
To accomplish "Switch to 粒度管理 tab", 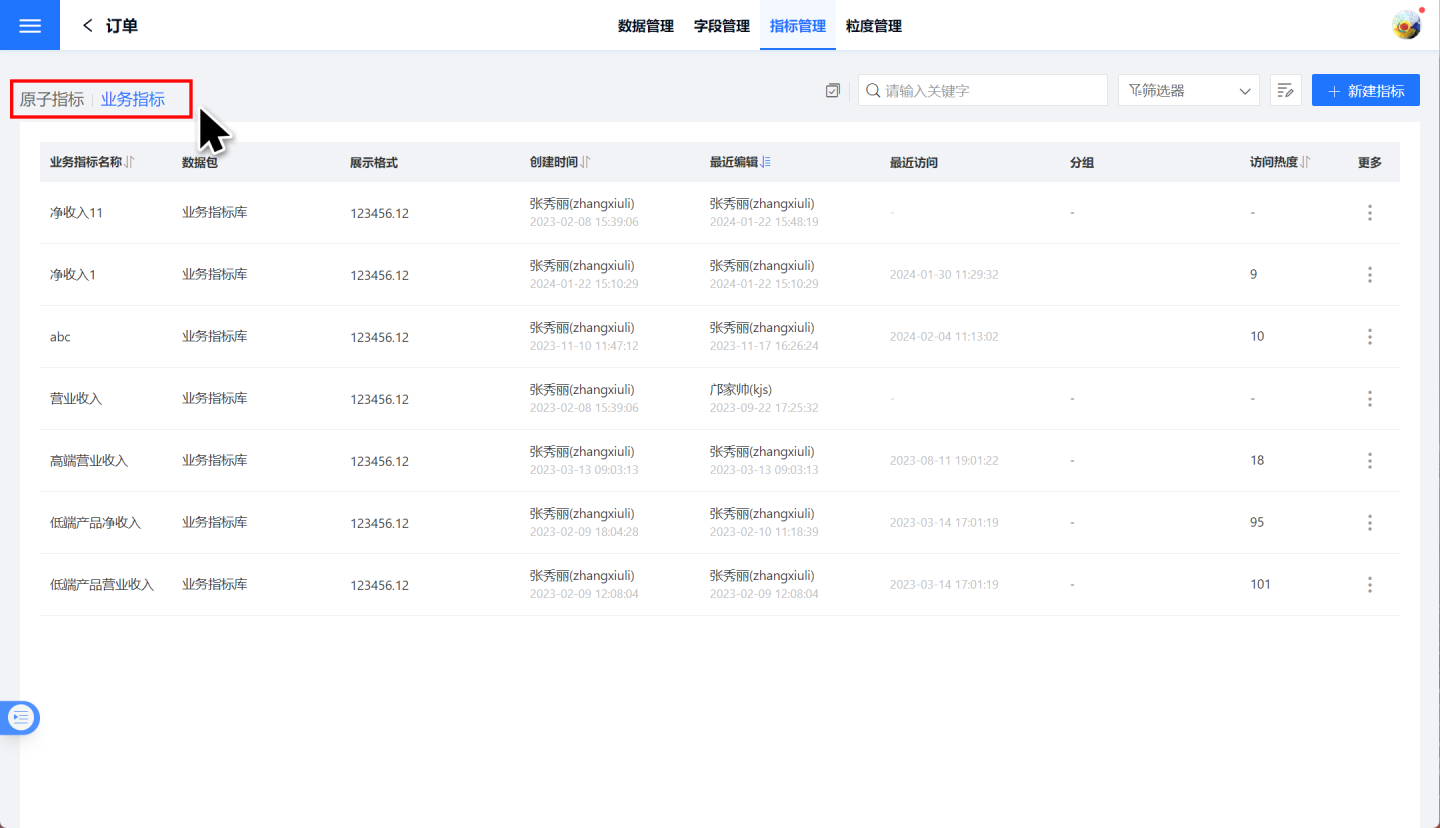I will click(873, 26).
